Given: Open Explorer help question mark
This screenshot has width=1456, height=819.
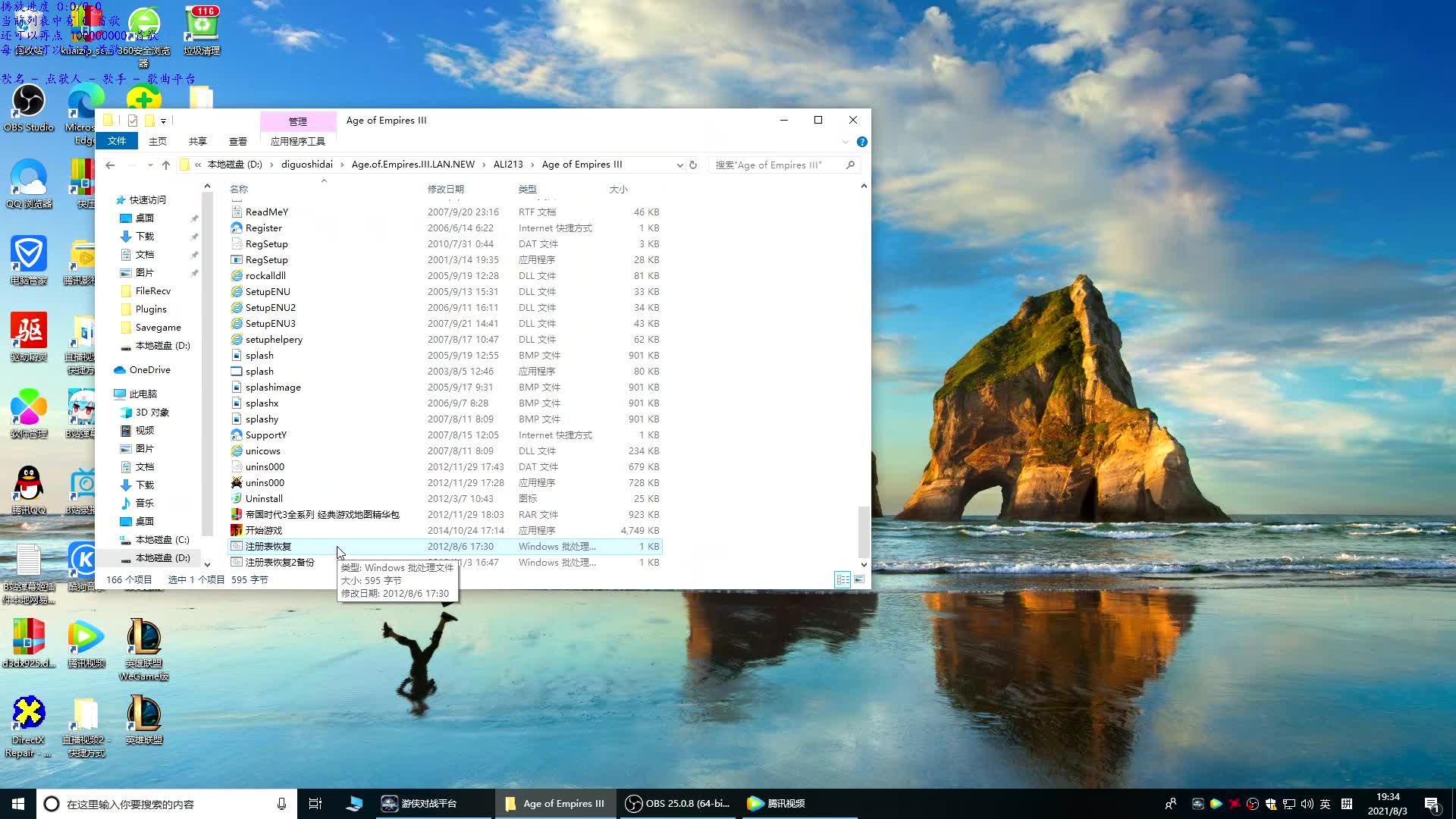Looking at the screenshot, I should click(861, 142).
